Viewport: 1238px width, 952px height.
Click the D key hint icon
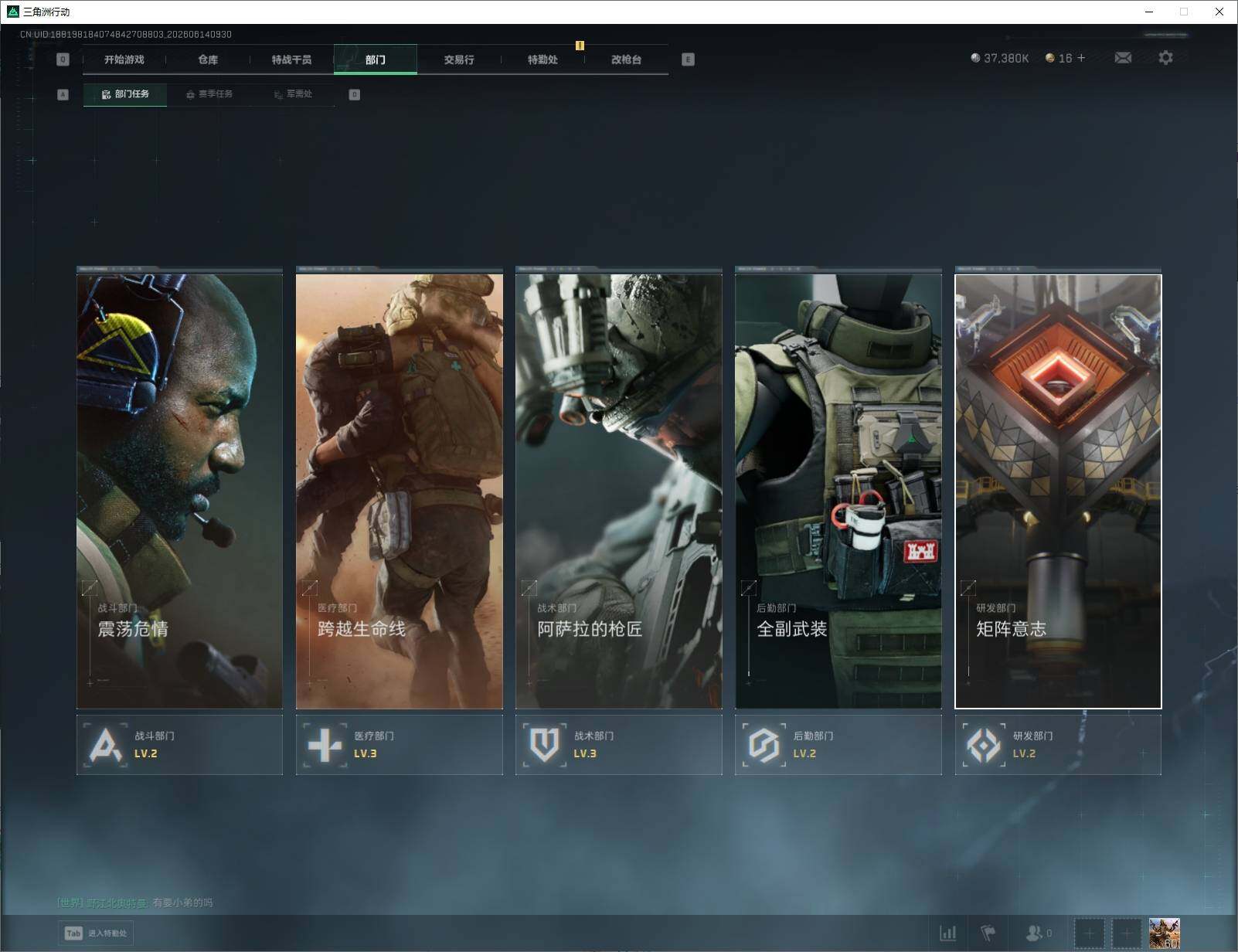pyautogui.click(x=354, y=94)
